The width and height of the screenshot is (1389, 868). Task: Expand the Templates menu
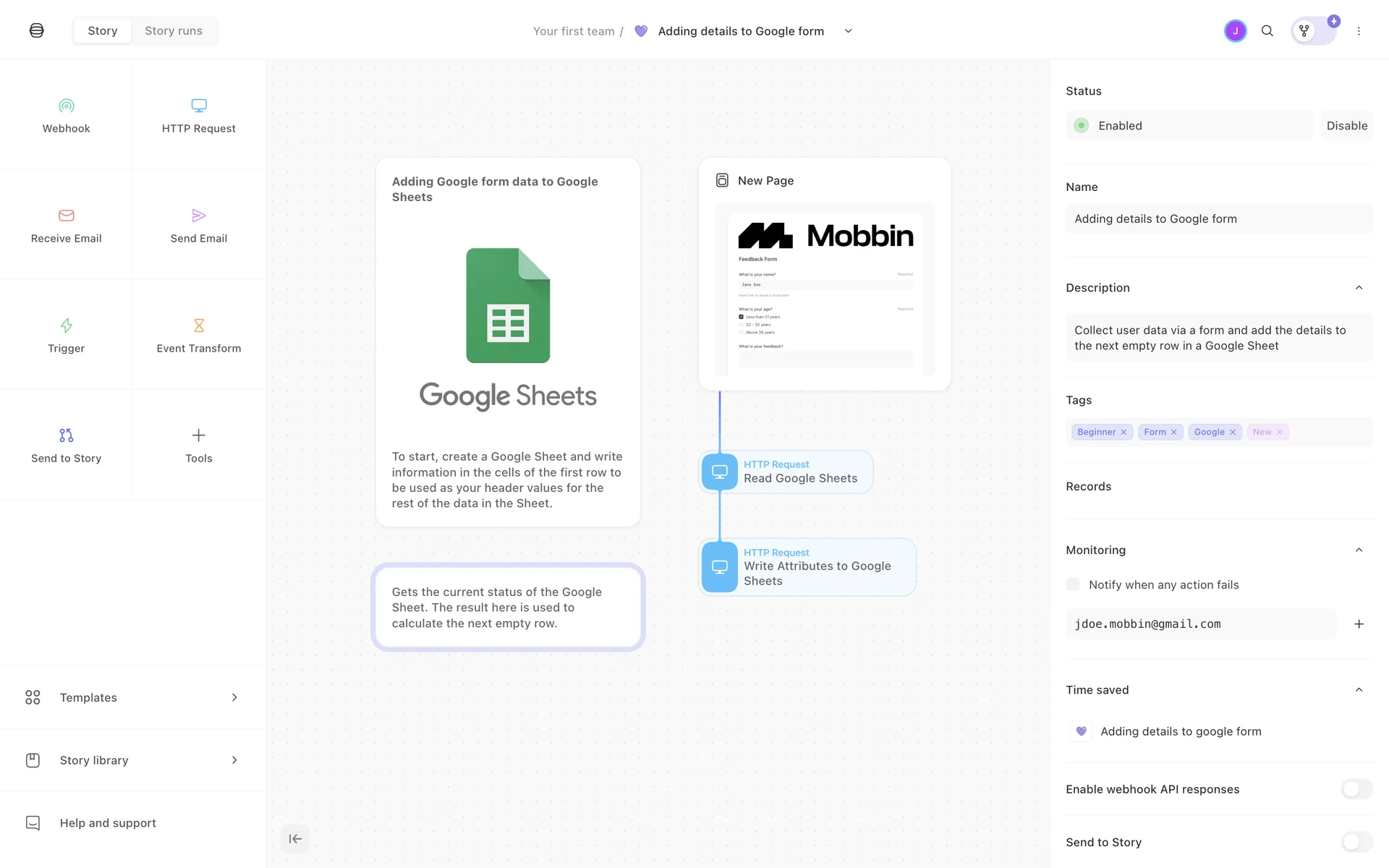coord(132,697)
